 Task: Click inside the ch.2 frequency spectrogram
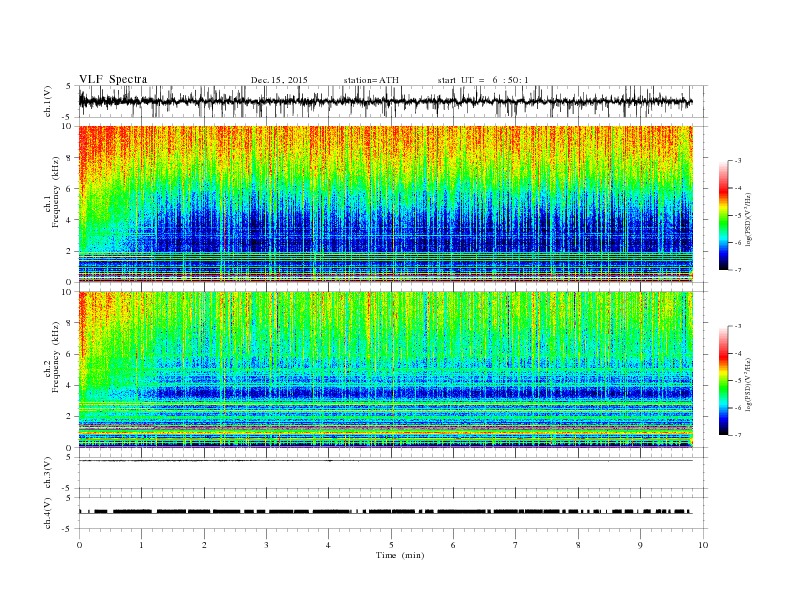pyautogui.click(x=385, y=370)
